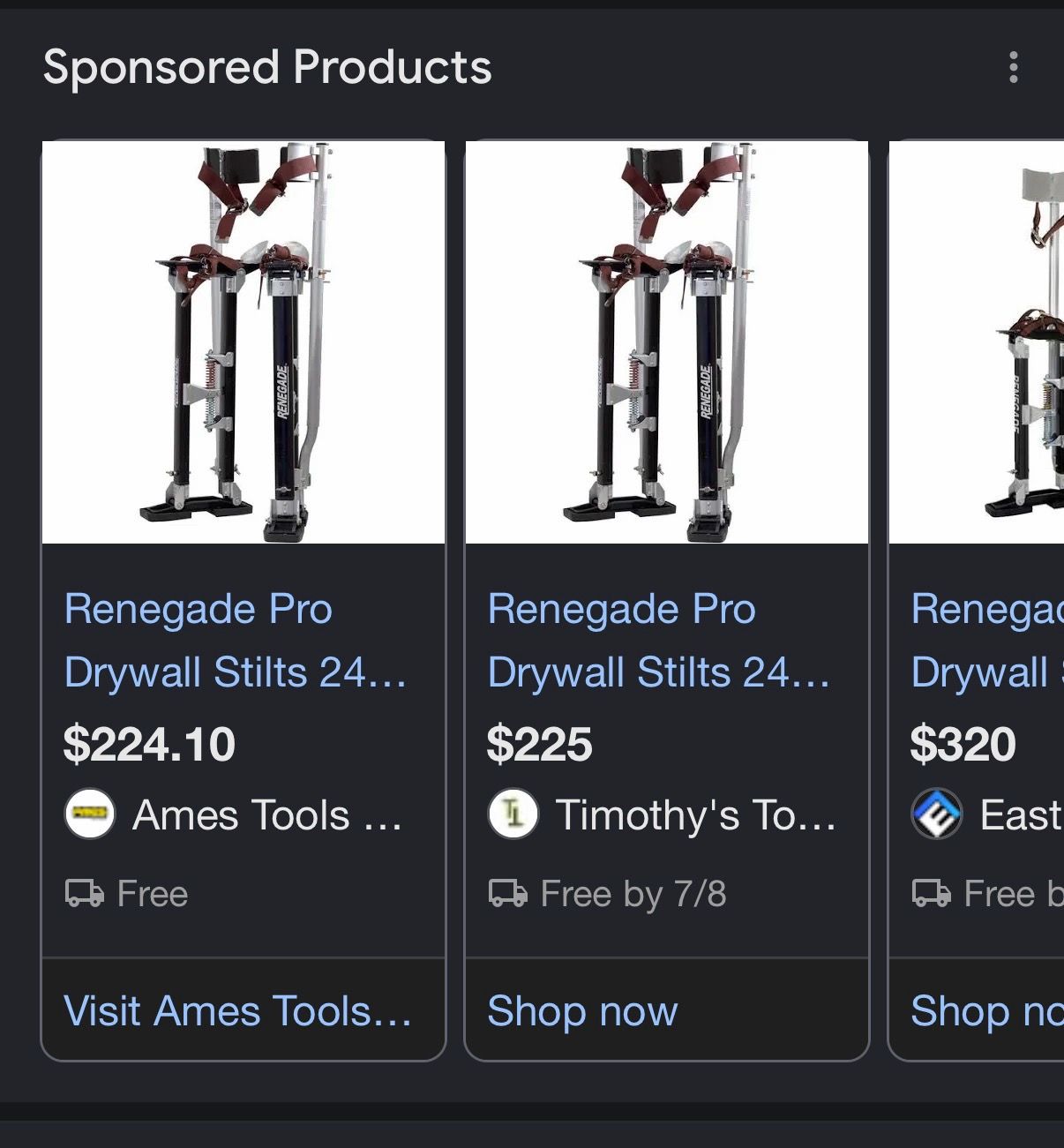Open the third partially visible stilts image

point(977,342)
